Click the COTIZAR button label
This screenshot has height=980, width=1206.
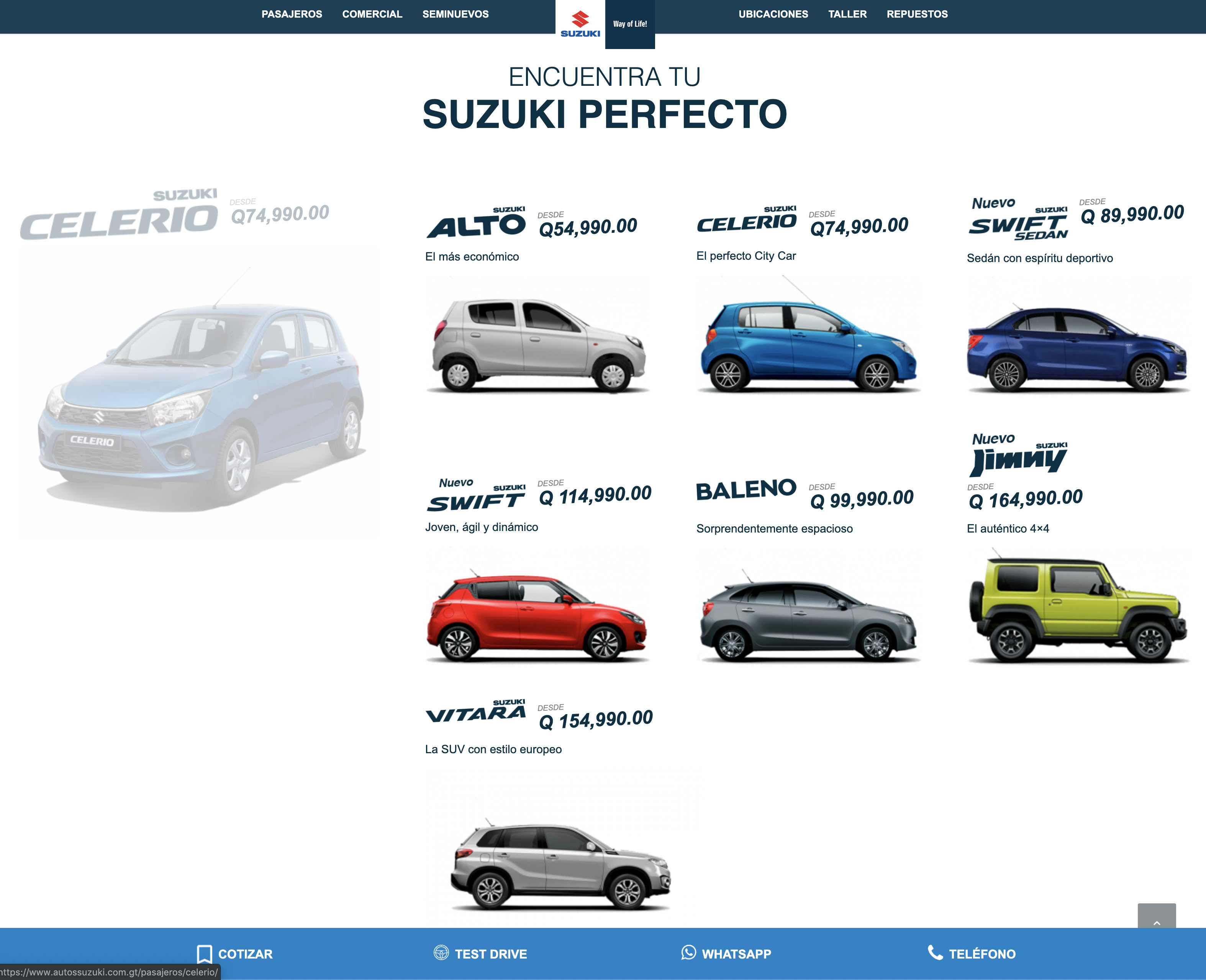[x=245, y=954]
